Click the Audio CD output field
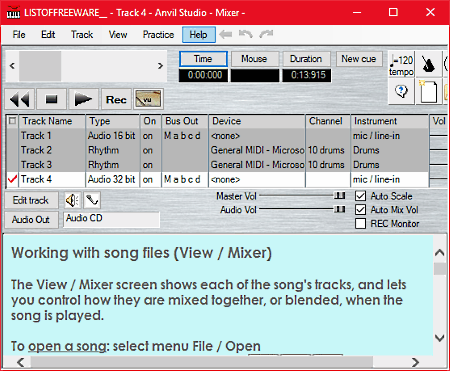The width and height of the screenshot is (450, 371). (x=112, y=220)
